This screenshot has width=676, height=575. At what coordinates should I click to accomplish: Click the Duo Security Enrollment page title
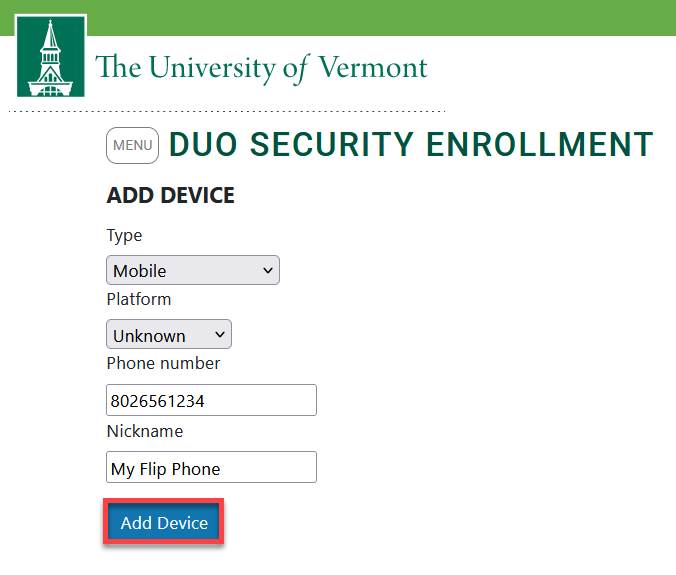pos(411,144)
